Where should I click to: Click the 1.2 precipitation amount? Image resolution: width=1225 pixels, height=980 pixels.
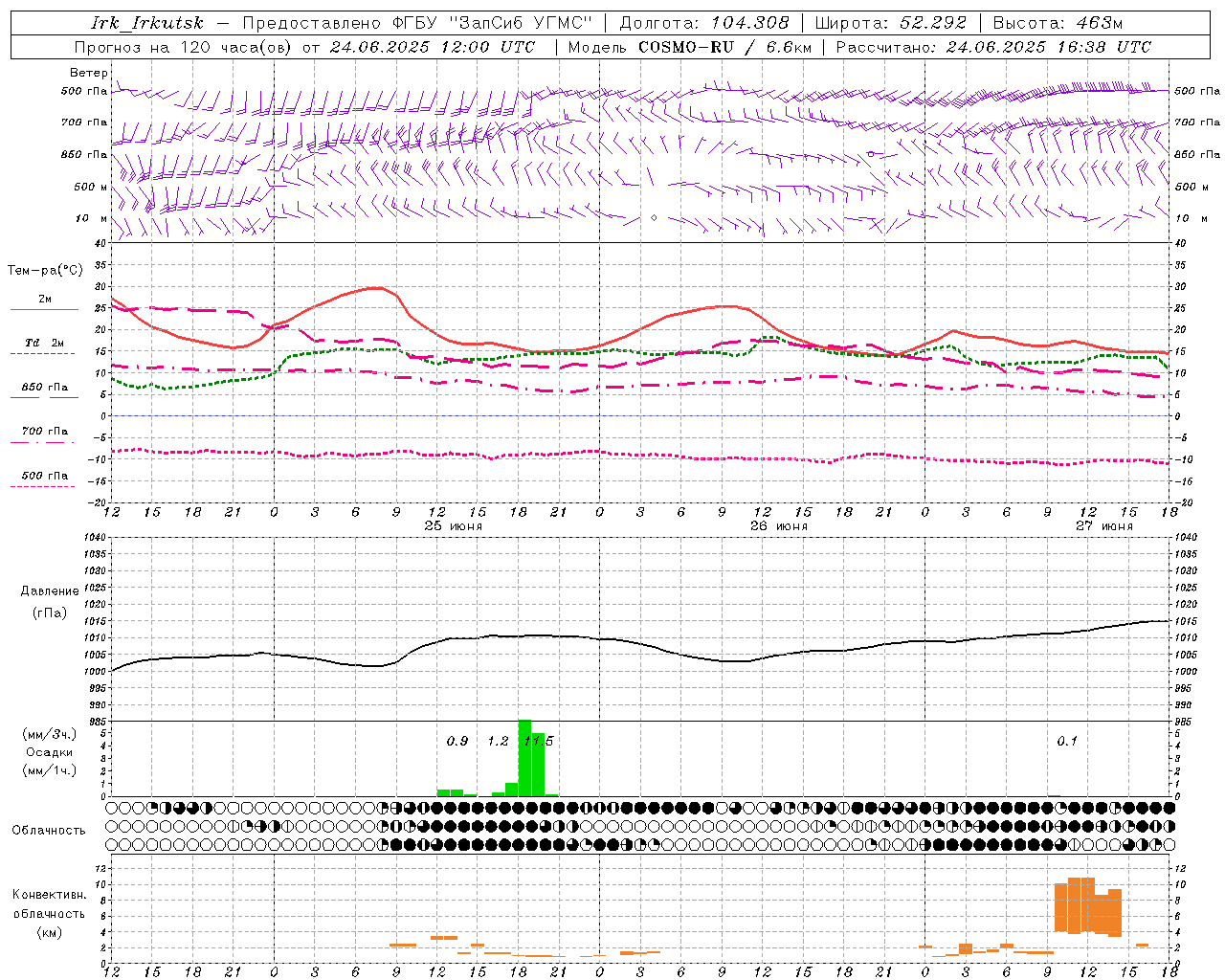coord(498,742)
